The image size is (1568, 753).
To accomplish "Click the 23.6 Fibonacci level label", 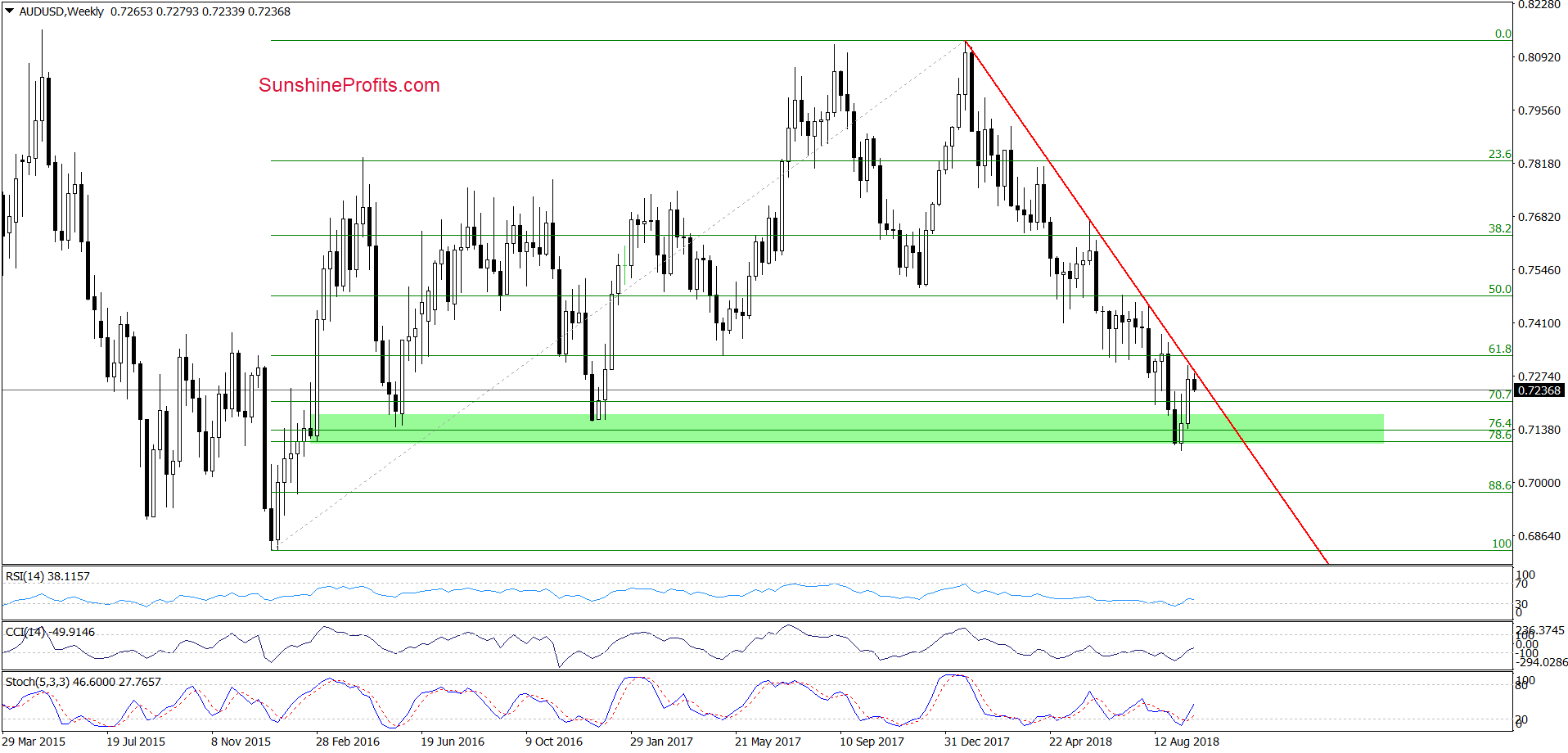I will [1499, 154].
